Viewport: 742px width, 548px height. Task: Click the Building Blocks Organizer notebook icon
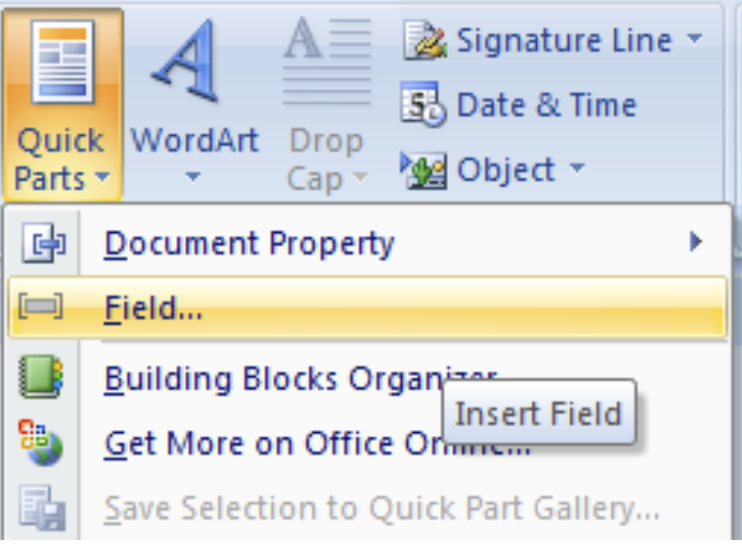(x=41, y=376)
